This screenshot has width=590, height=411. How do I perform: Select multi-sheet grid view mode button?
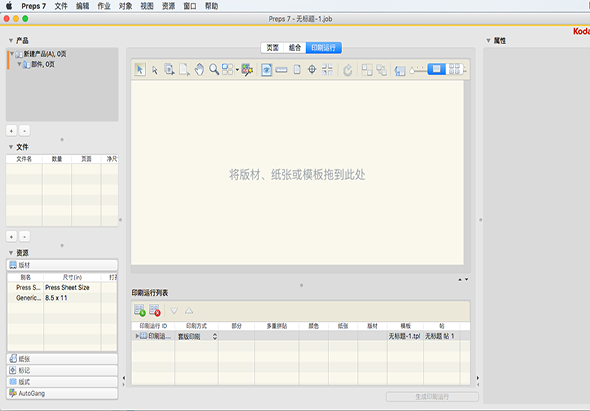[455, 69]
